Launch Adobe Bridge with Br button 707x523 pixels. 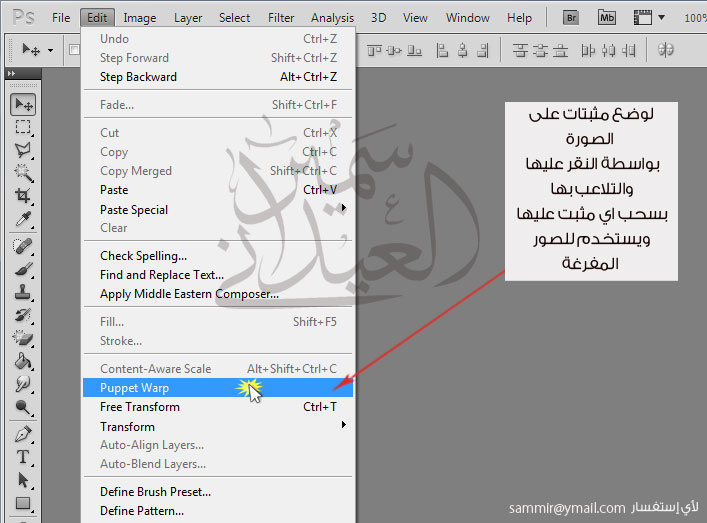pyautogui.click(x=571, y=18)
